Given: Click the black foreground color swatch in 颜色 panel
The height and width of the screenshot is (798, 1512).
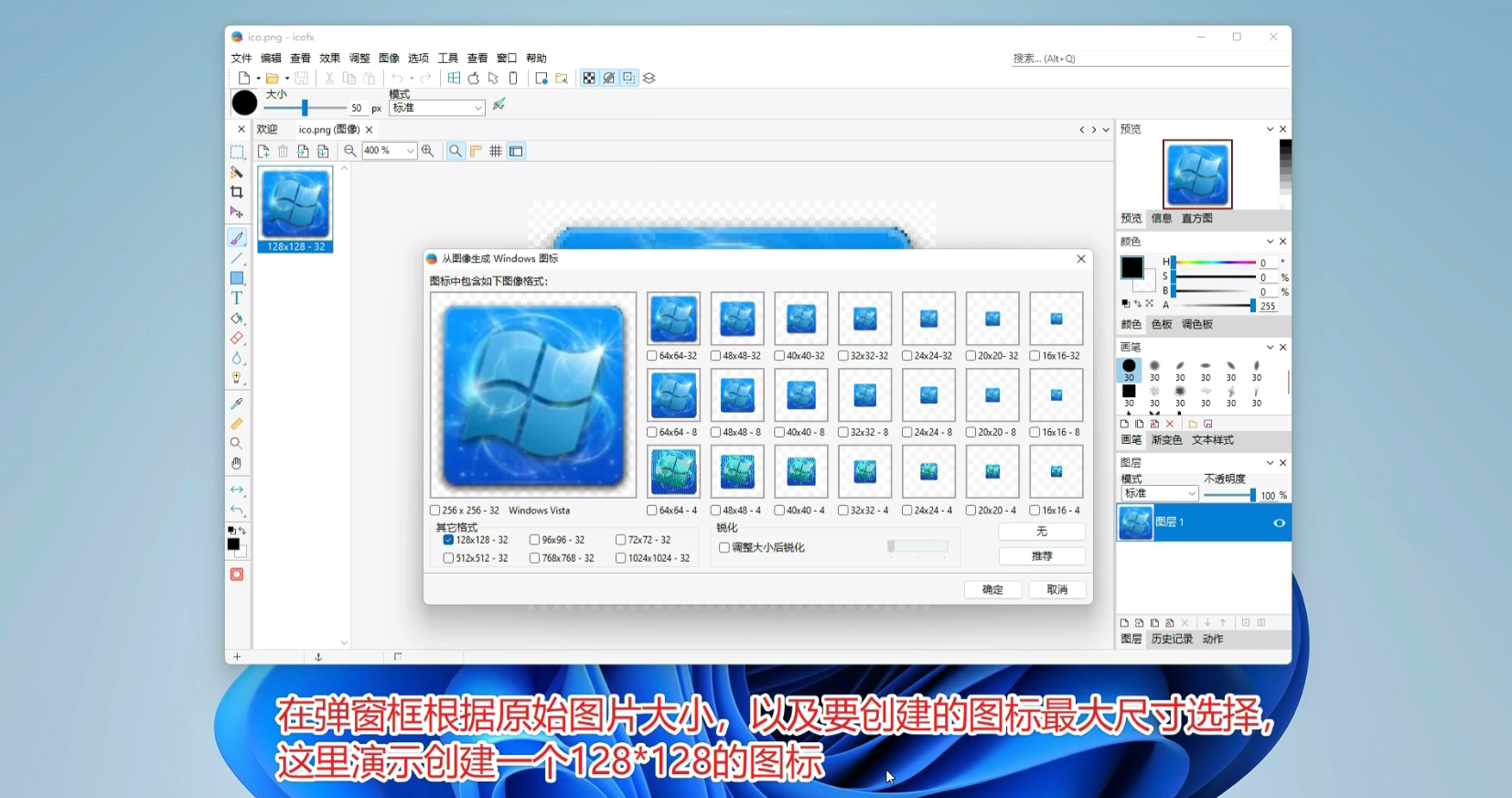Looking at the screenshot, I should tap(1132, 267).
